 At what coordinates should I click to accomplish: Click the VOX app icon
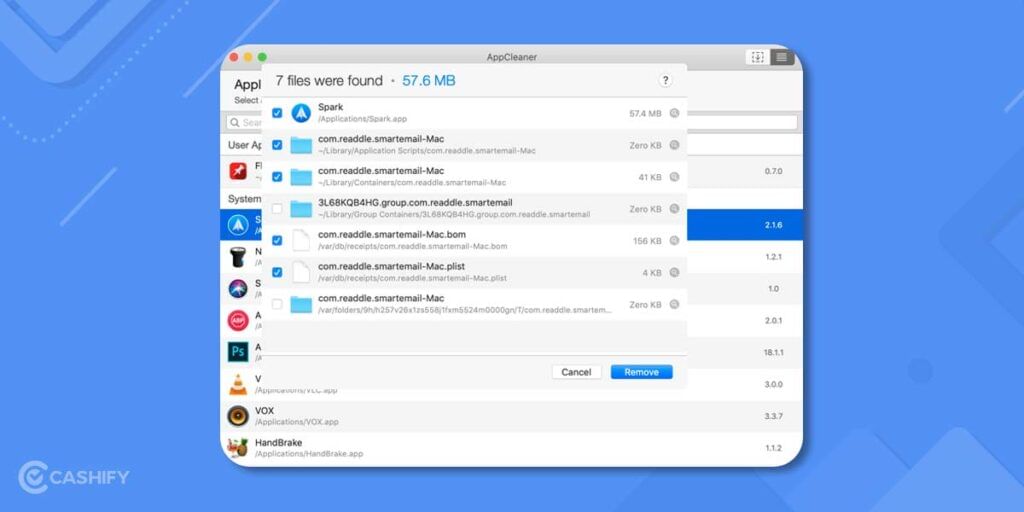pos(238,416)
